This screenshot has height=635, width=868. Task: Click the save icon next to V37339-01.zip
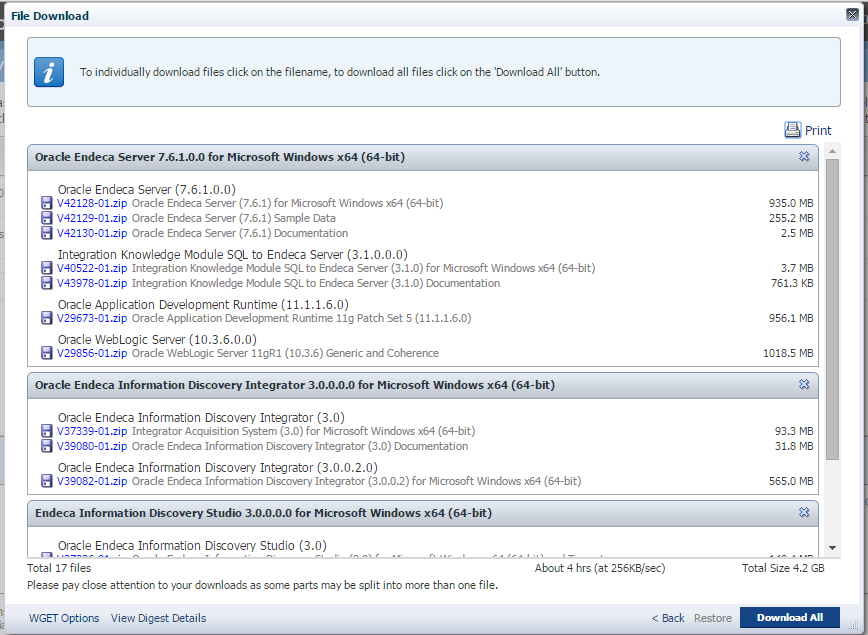point(46,431)
